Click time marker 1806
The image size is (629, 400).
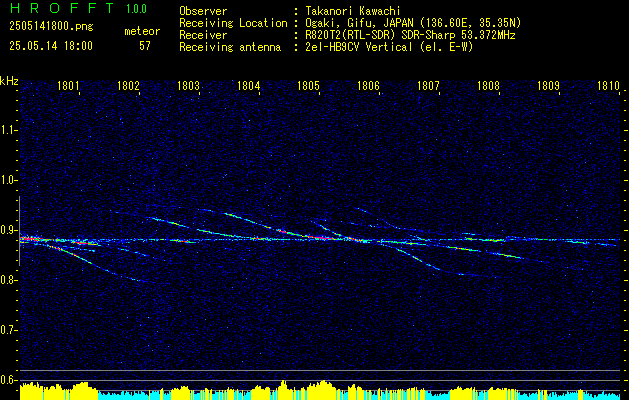click(x=368, y=86)
